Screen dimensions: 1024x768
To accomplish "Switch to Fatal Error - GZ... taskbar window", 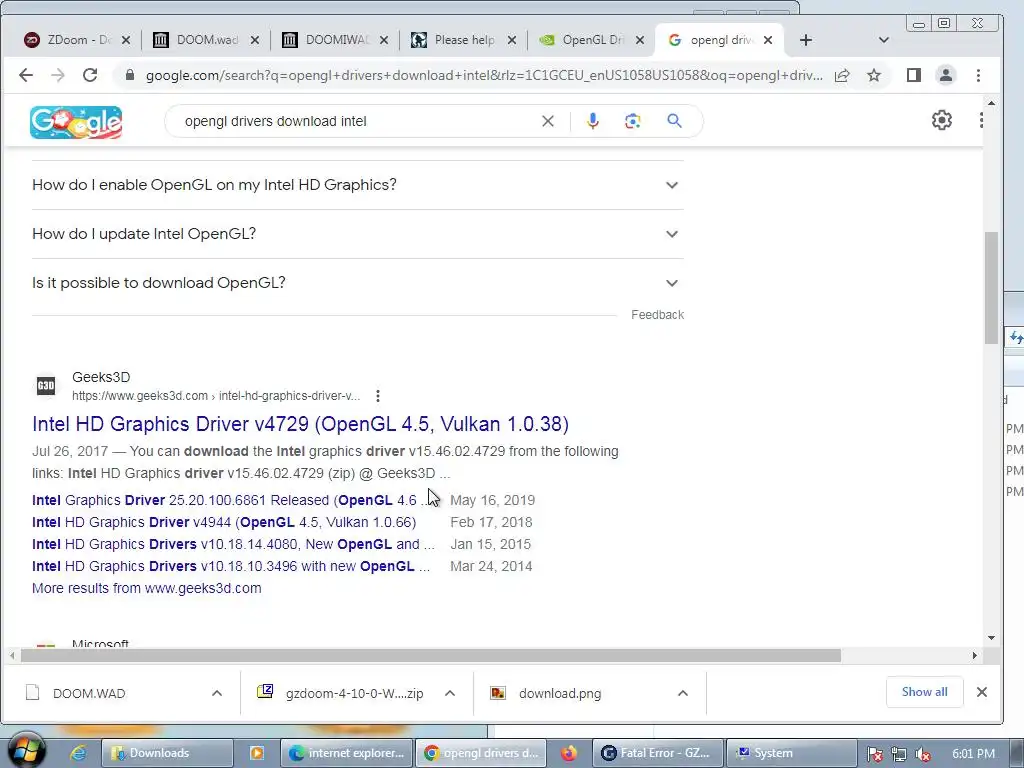I will pyautogui.click(x=658, y=753).
